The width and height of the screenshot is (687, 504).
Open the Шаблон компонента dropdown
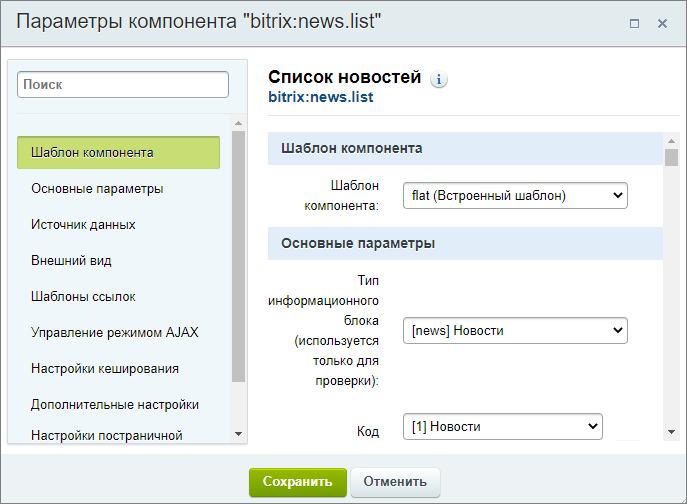point(515,195)
